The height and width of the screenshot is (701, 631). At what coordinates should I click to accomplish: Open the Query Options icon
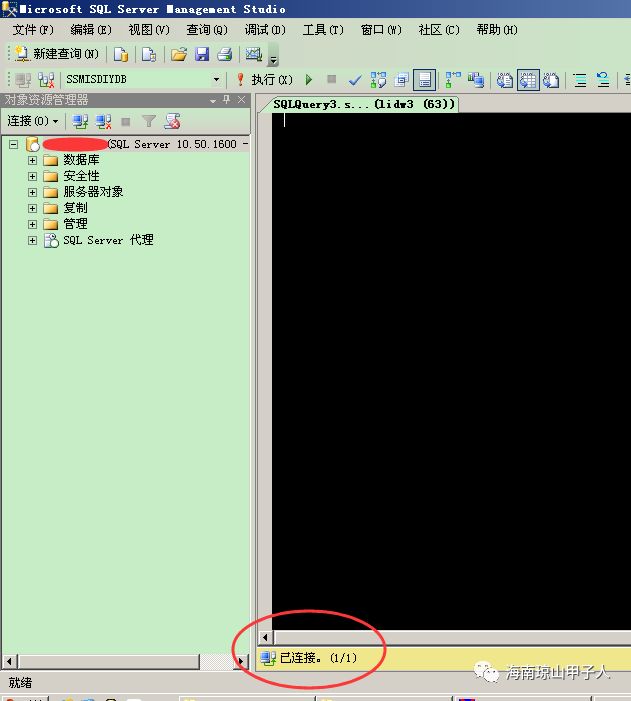click(401, 80)
